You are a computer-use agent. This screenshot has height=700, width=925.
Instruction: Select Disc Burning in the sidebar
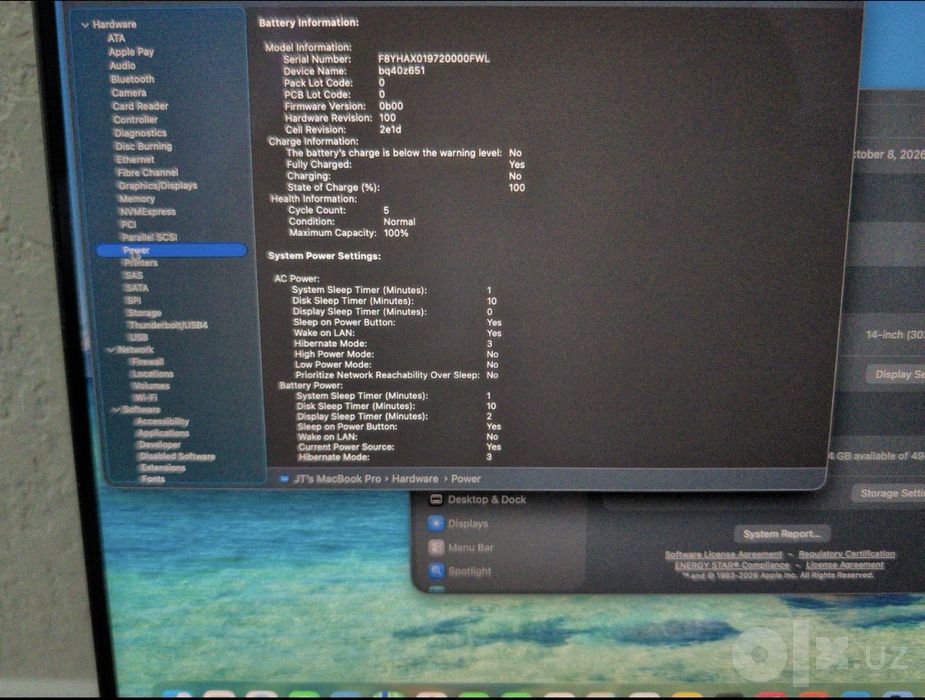click(x=144, y=146)
